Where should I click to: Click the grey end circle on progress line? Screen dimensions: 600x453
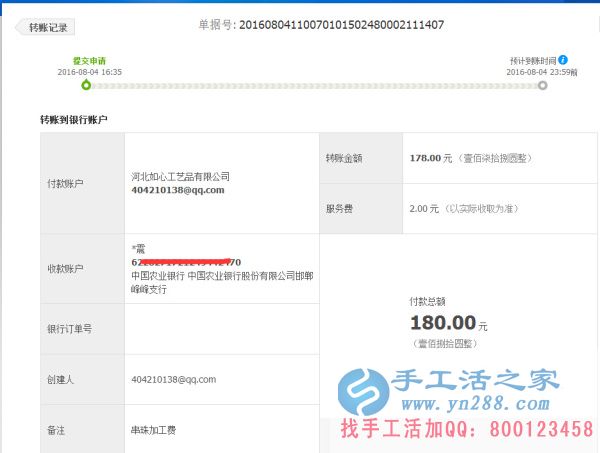[542, 85]
